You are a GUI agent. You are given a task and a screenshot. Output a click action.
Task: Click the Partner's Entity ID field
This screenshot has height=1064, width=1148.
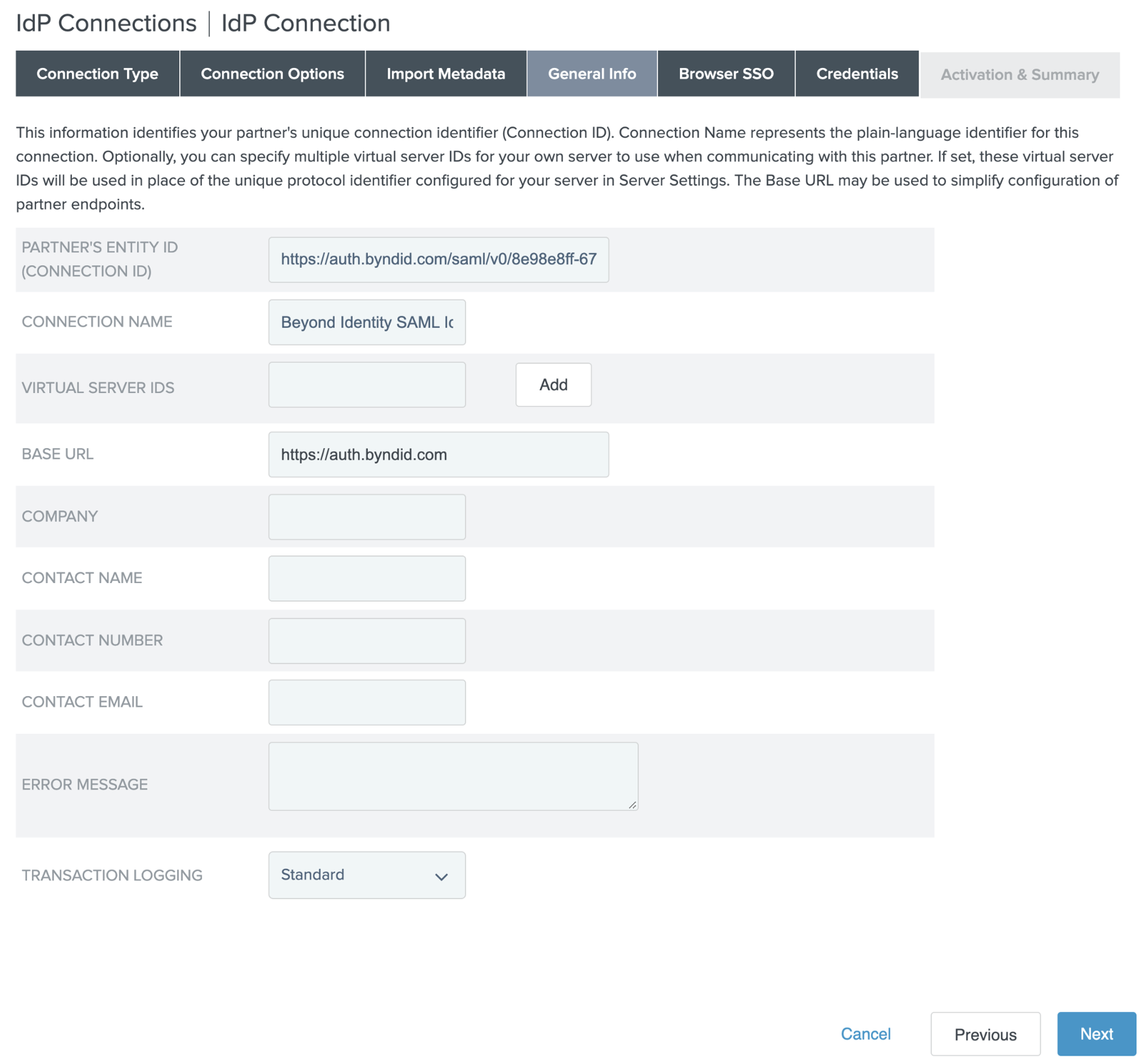point(438,259)
